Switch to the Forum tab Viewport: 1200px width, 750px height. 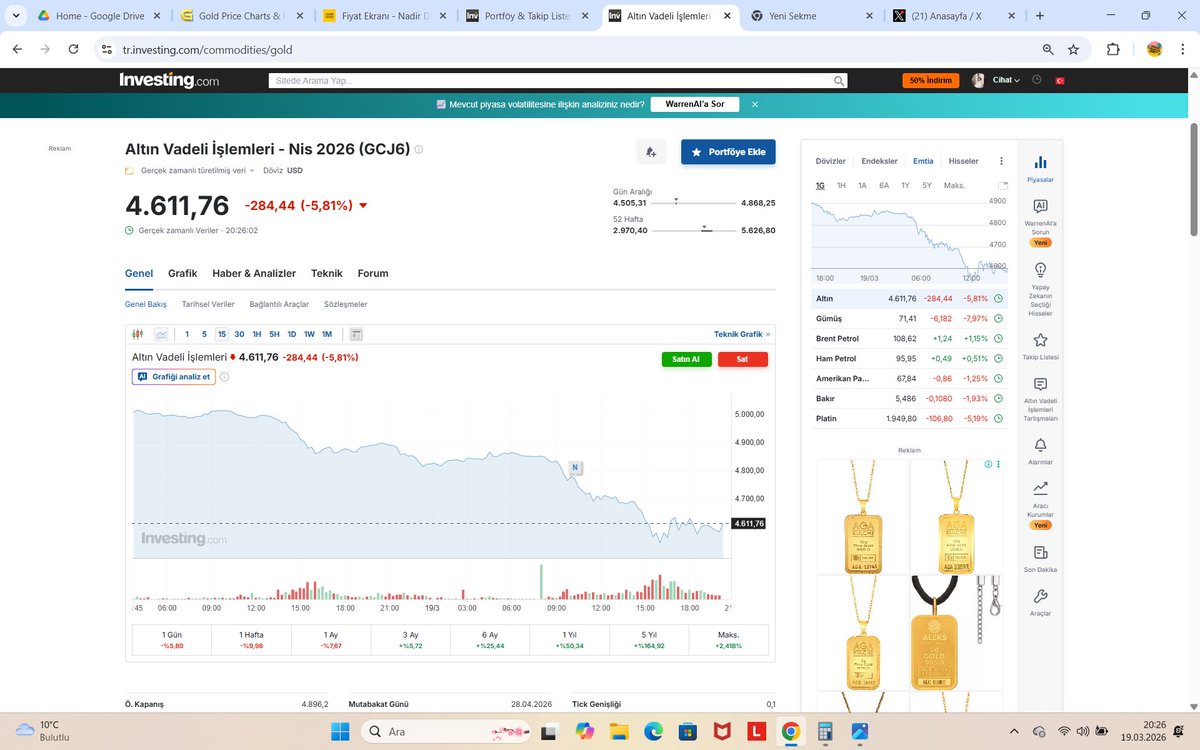point(373,273)
